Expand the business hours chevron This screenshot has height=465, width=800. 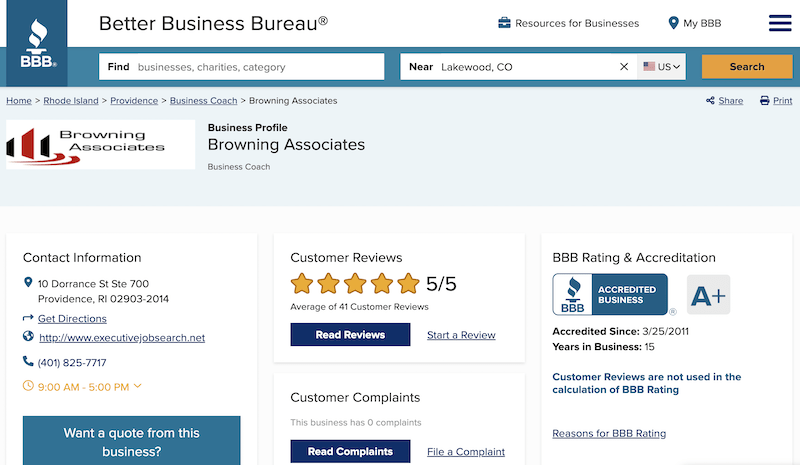click(137, 386)
